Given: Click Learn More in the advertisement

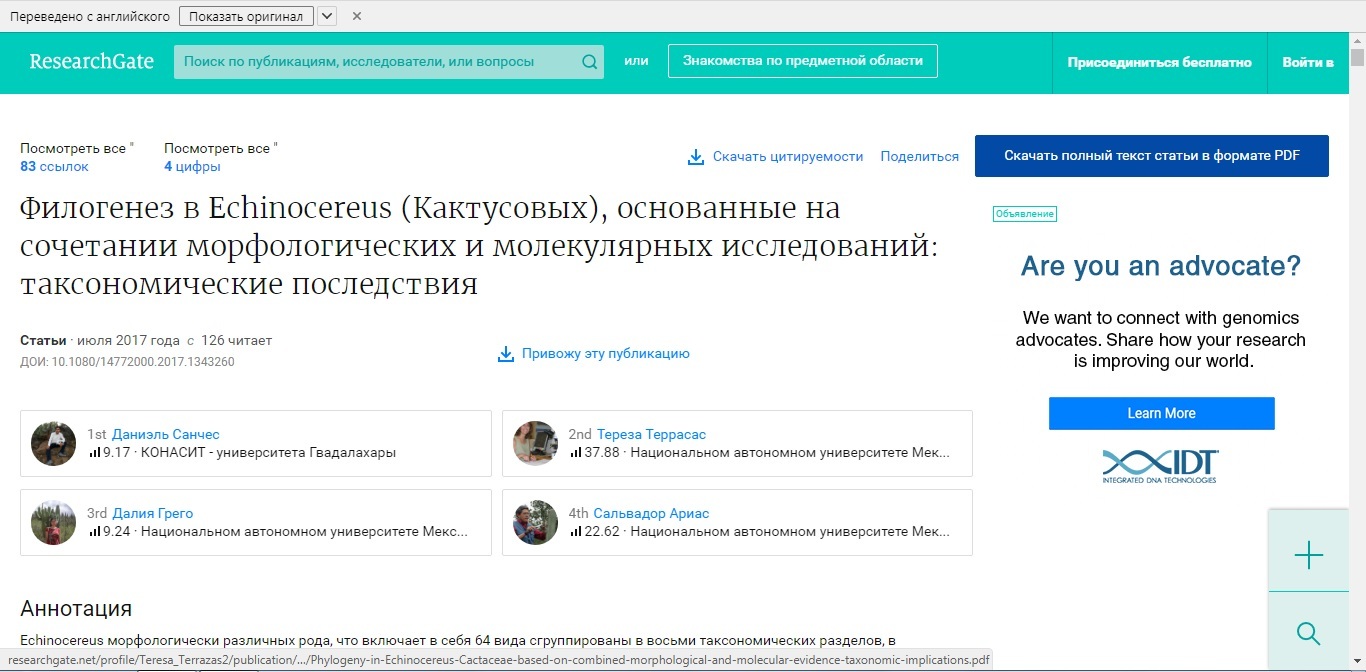Looking at the screenshot, I should 1161,413.
